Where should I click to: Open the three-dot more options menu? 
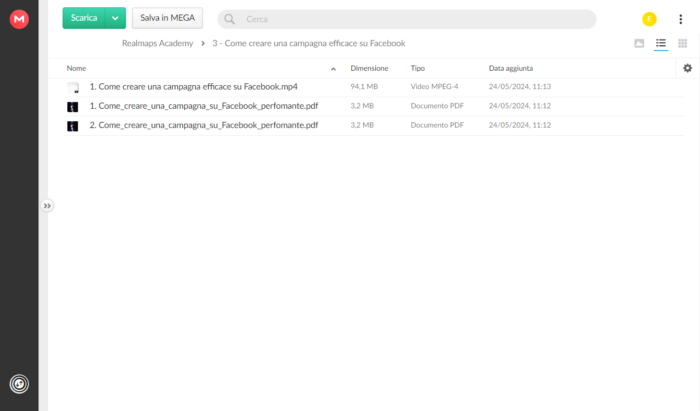tap(680, 19)
